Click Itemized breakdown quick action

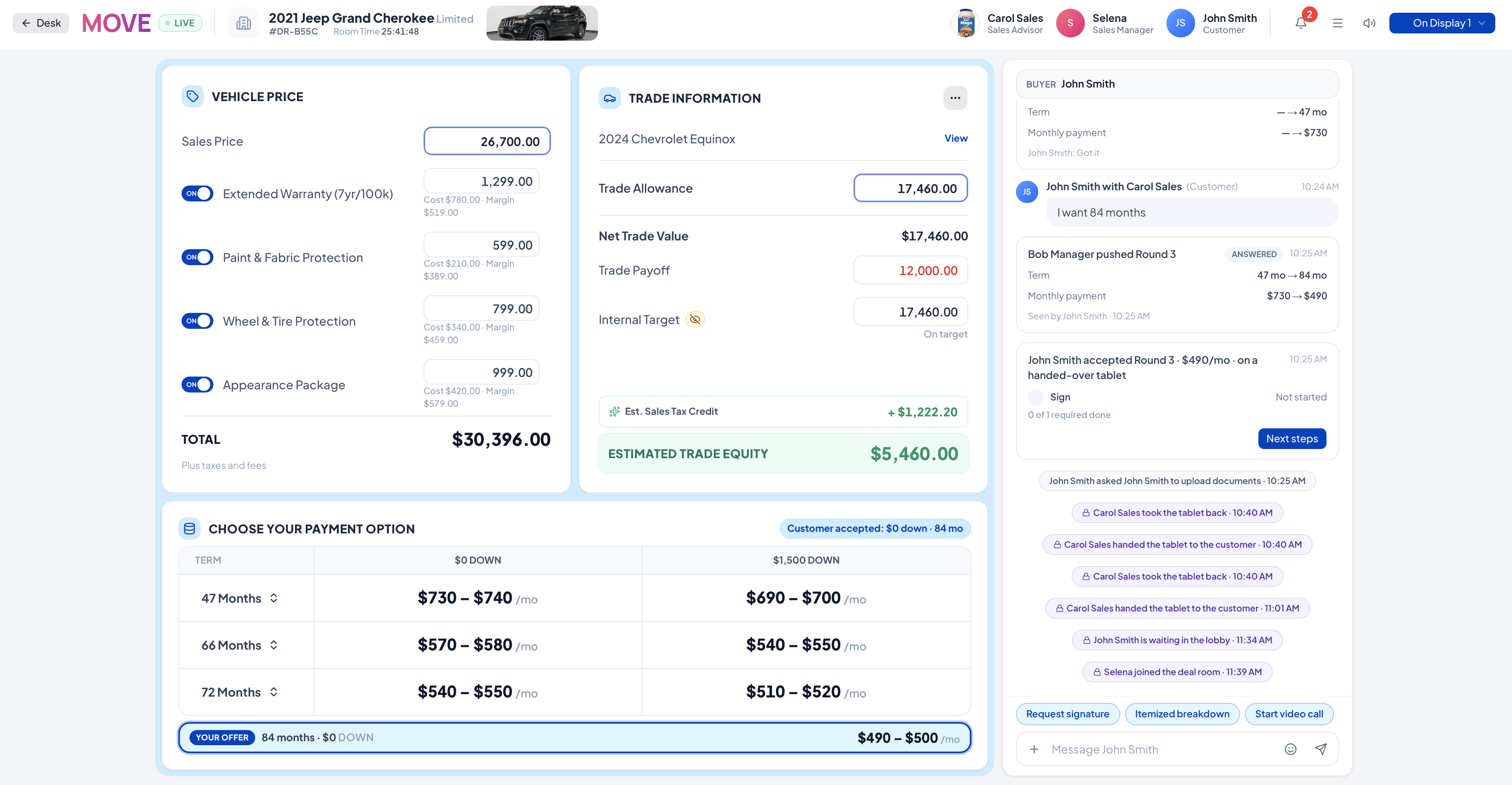tap(1182, 714)
